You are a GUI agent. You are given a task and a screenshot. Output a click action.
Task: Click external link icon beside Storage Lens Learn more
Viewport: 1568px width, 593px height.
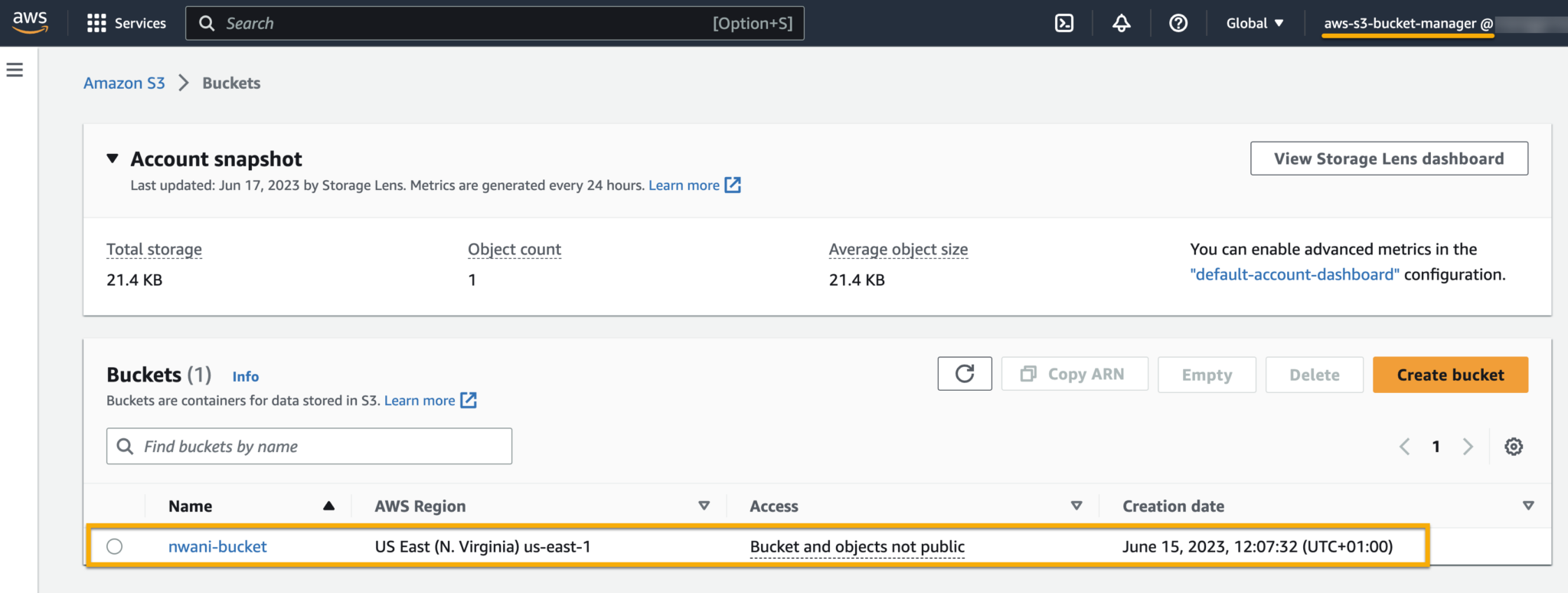click(733, 185)
